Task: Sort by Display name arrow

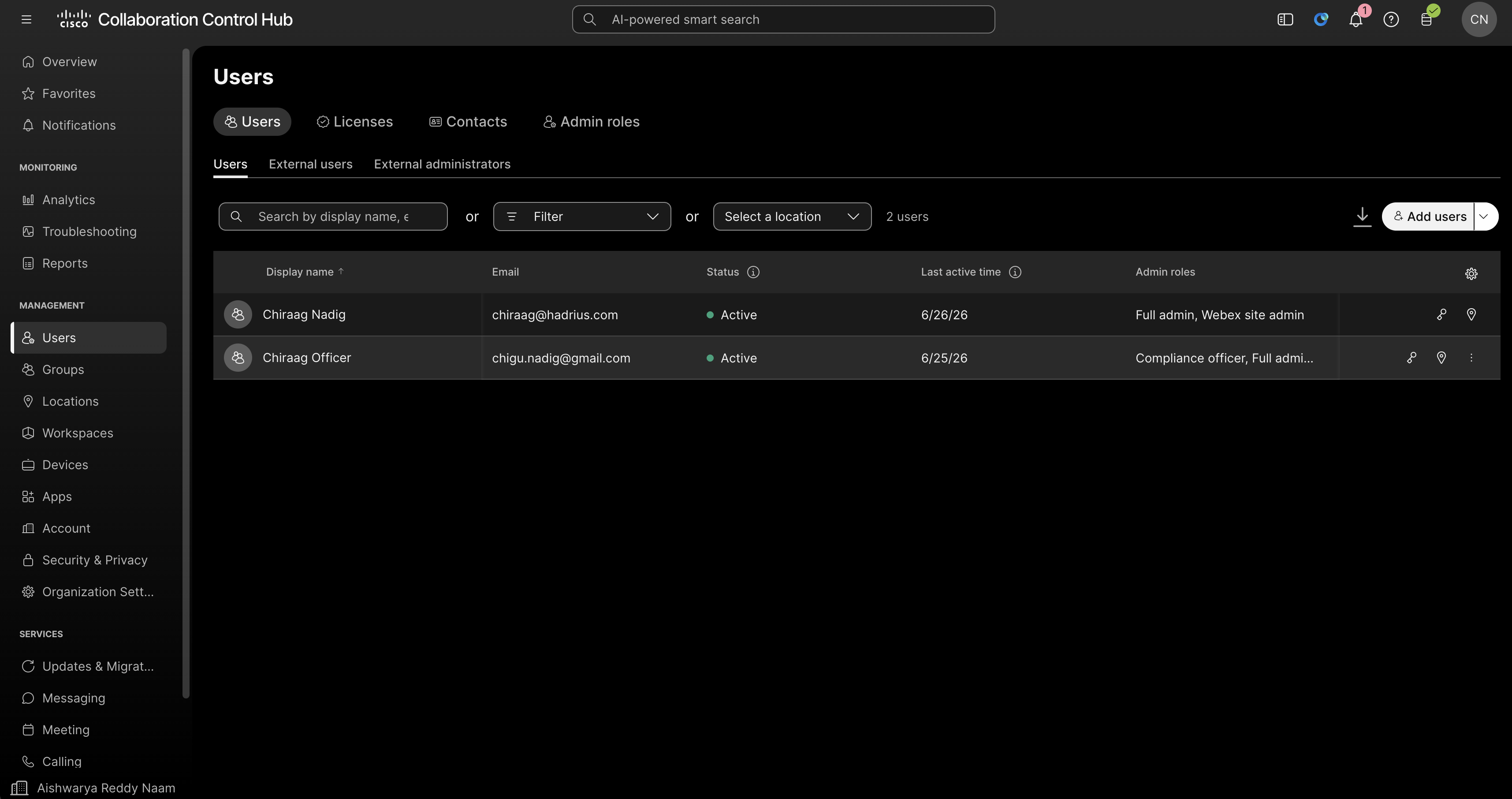Action: [341, 271]
